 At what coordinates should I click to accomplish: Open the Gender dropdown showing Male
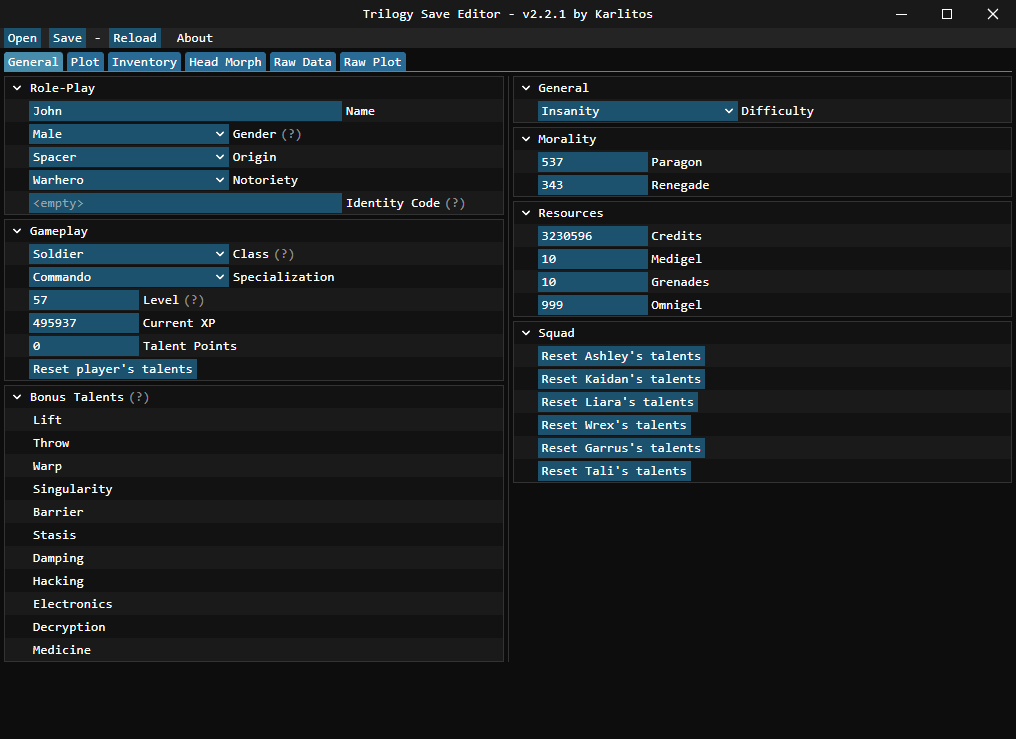coord(129,134)
